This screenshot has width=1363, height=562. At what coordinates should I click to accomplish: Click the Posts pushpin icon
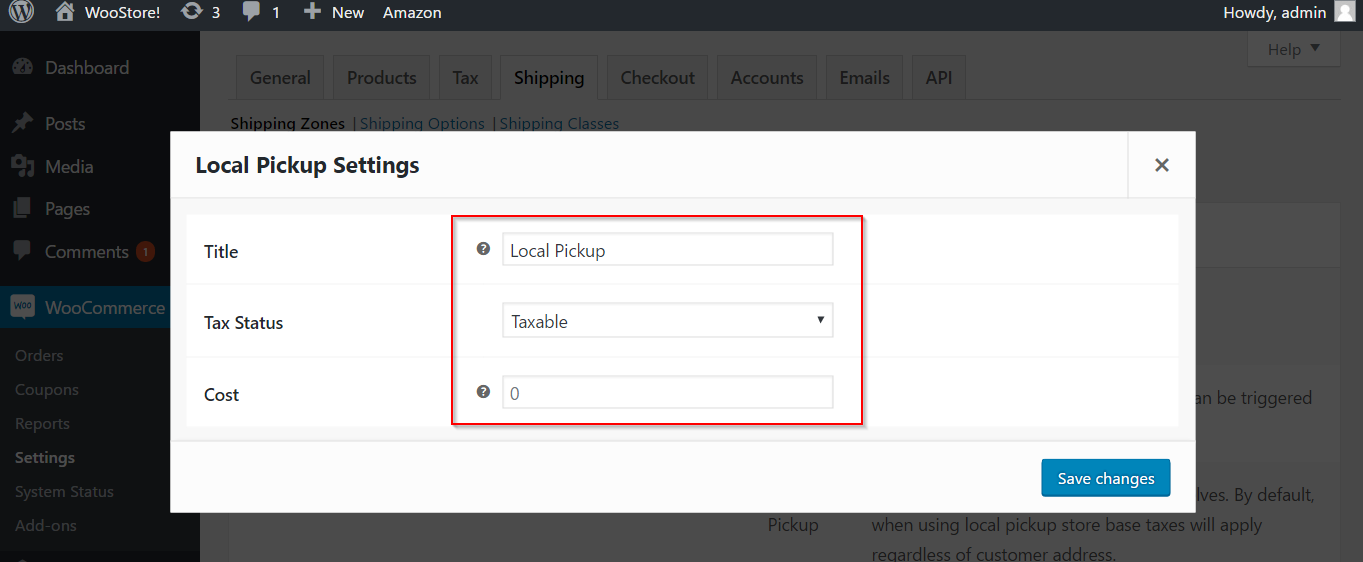(x=22, y=124)
